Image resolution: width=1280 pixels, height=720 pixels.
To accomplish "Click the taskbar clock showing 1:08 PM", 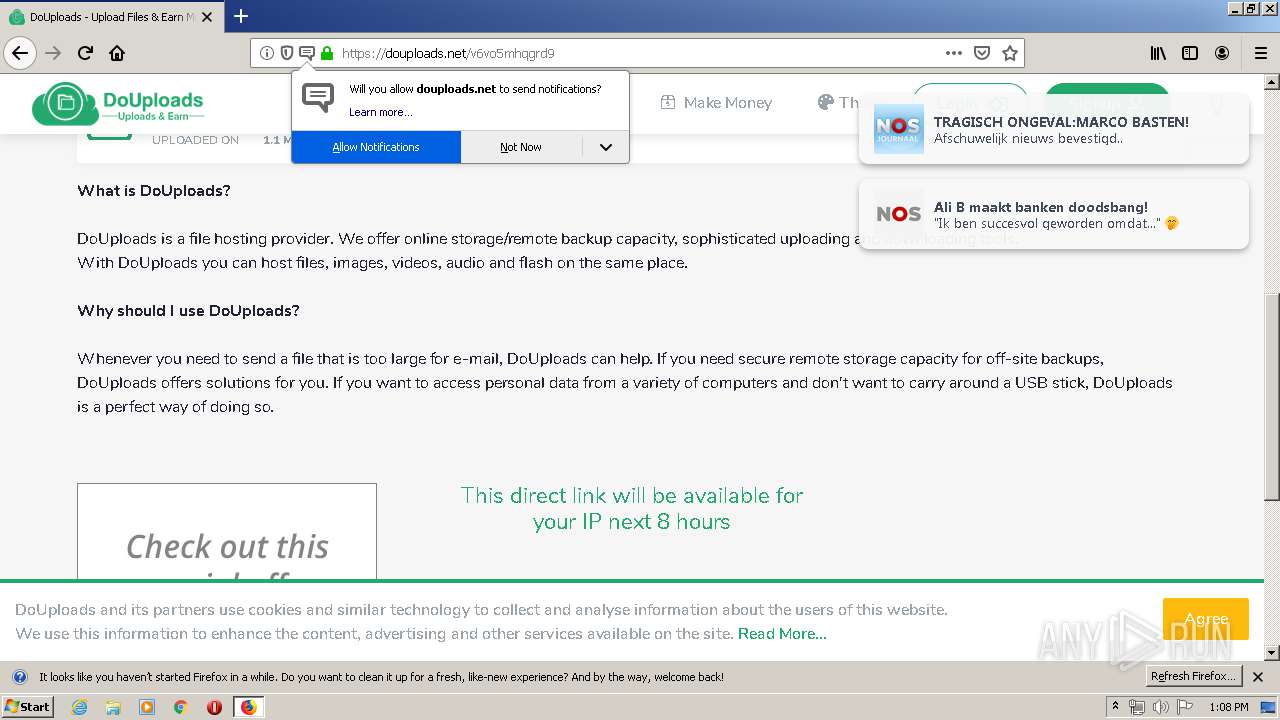I will (1228, 707).
